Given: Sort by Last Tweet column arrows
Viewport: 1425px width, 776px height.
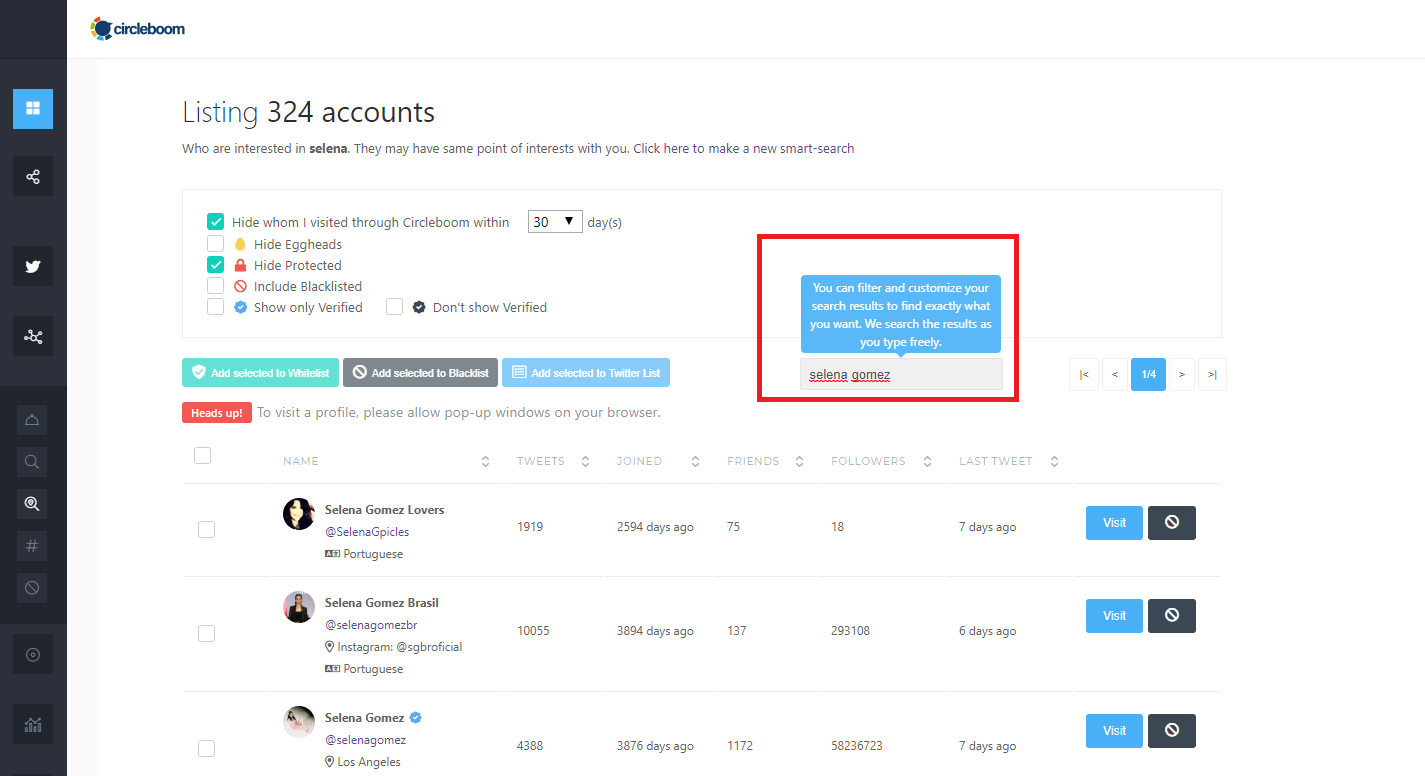Looking at the screenshot, I should point(1055,461).
